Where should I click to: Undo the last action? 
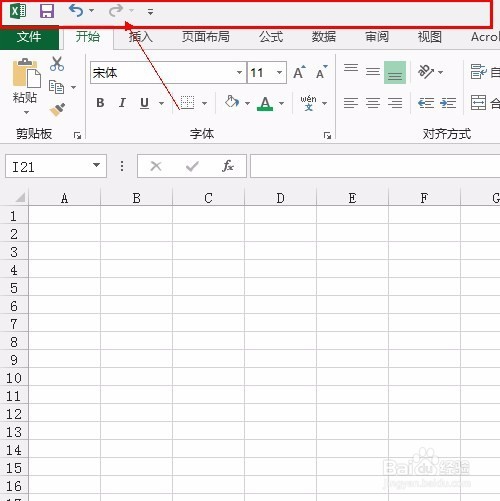(x=76, y=11)
